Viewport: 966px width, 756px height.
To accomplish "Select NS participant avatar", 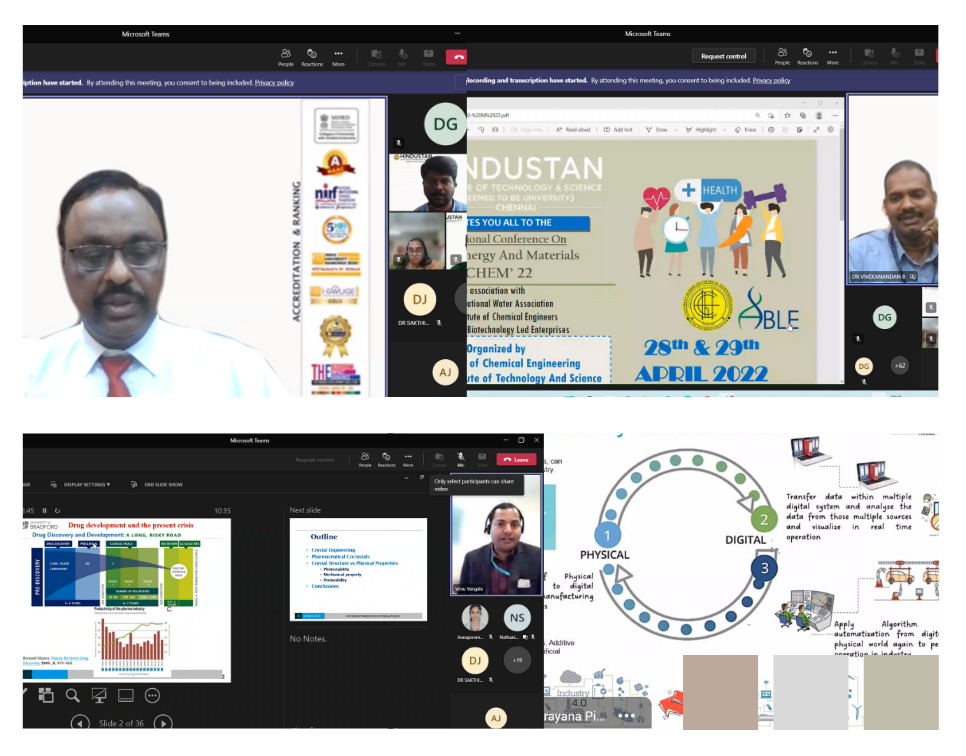I will (x=517, y=618).
